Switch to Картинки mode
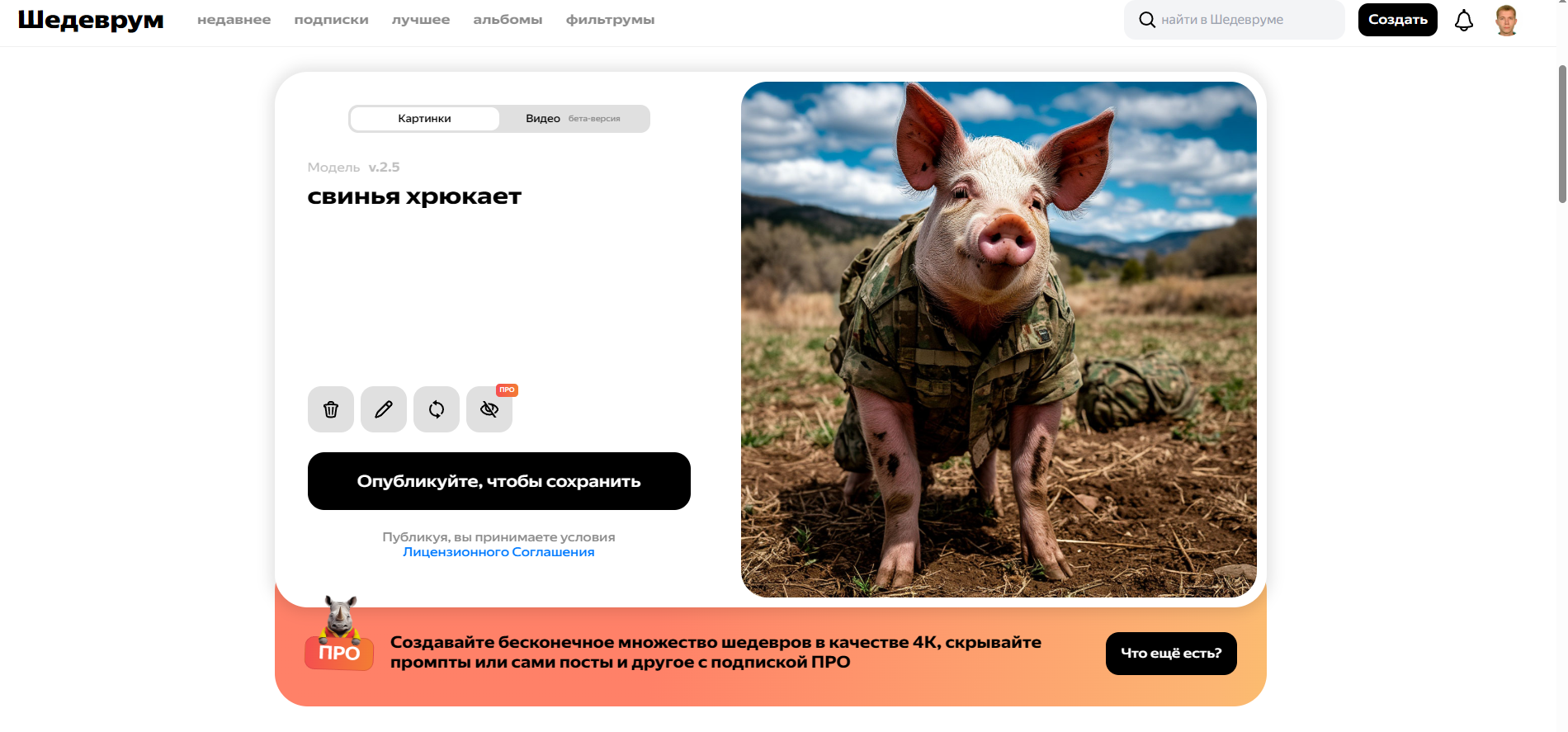Screen dimensions: 1568x732 [424, 119]
